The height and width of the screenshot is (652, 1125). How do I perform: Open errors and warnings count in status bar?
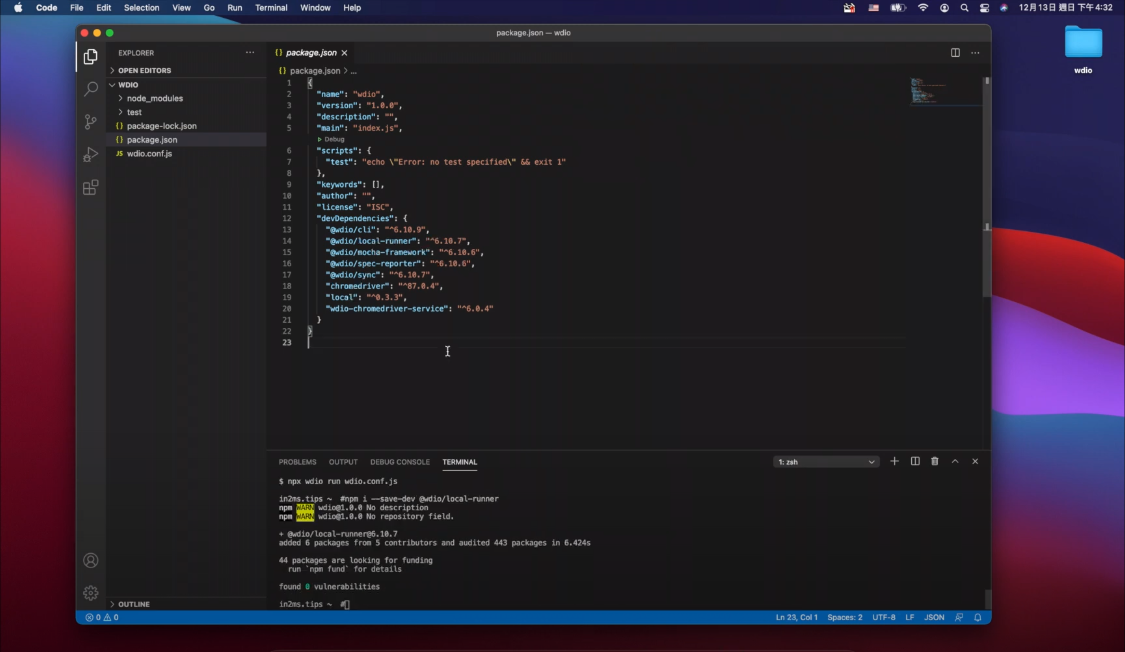click(102, 617)
